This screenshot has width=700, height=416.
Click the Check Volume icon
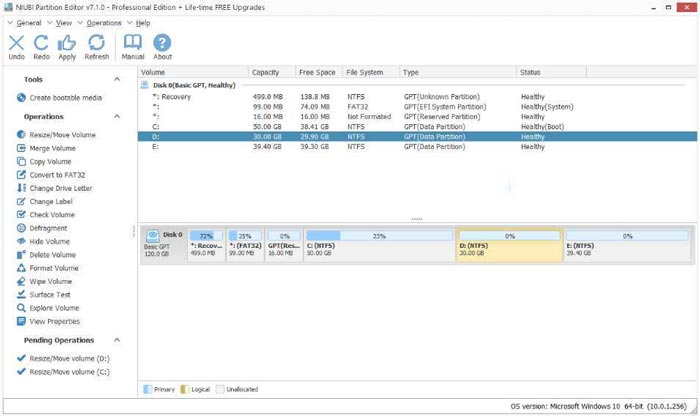[x=21, y=215]
